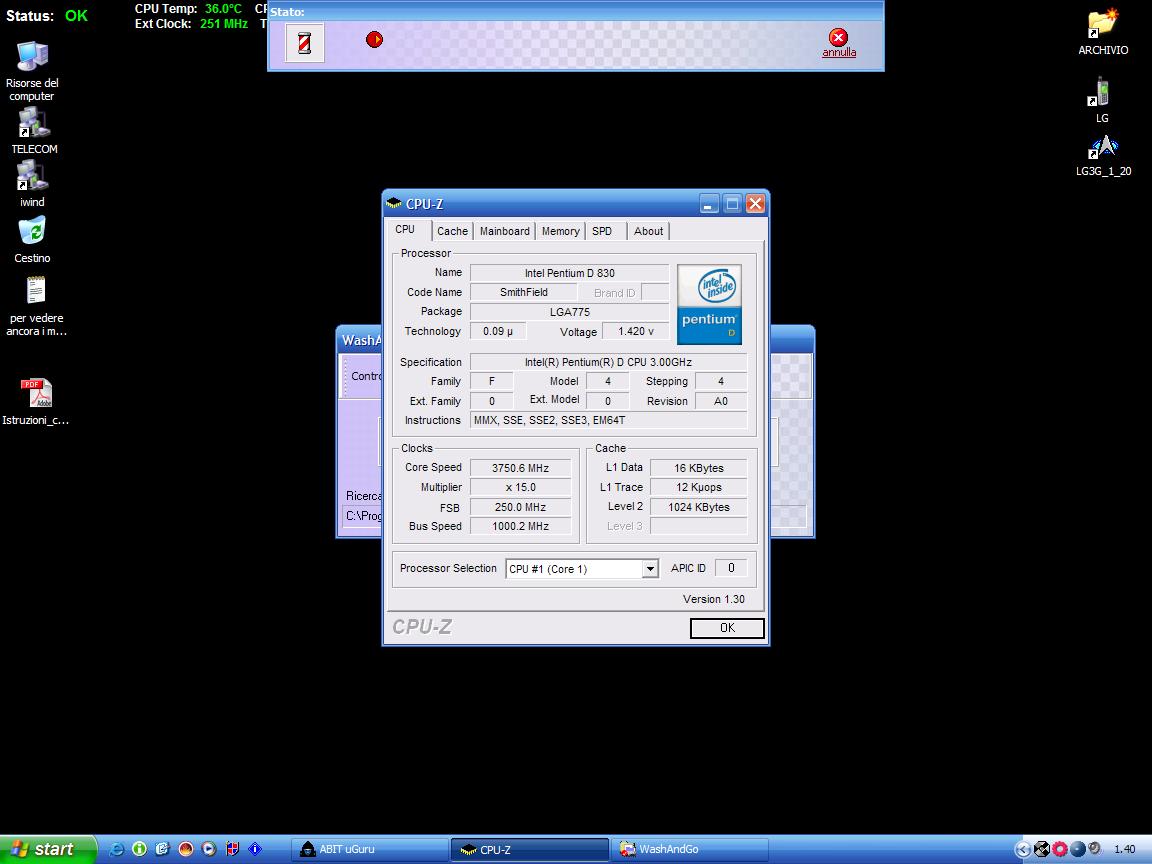
Task: Switch to WashAndGo in taskbar
Action: [x=688, y=849]
